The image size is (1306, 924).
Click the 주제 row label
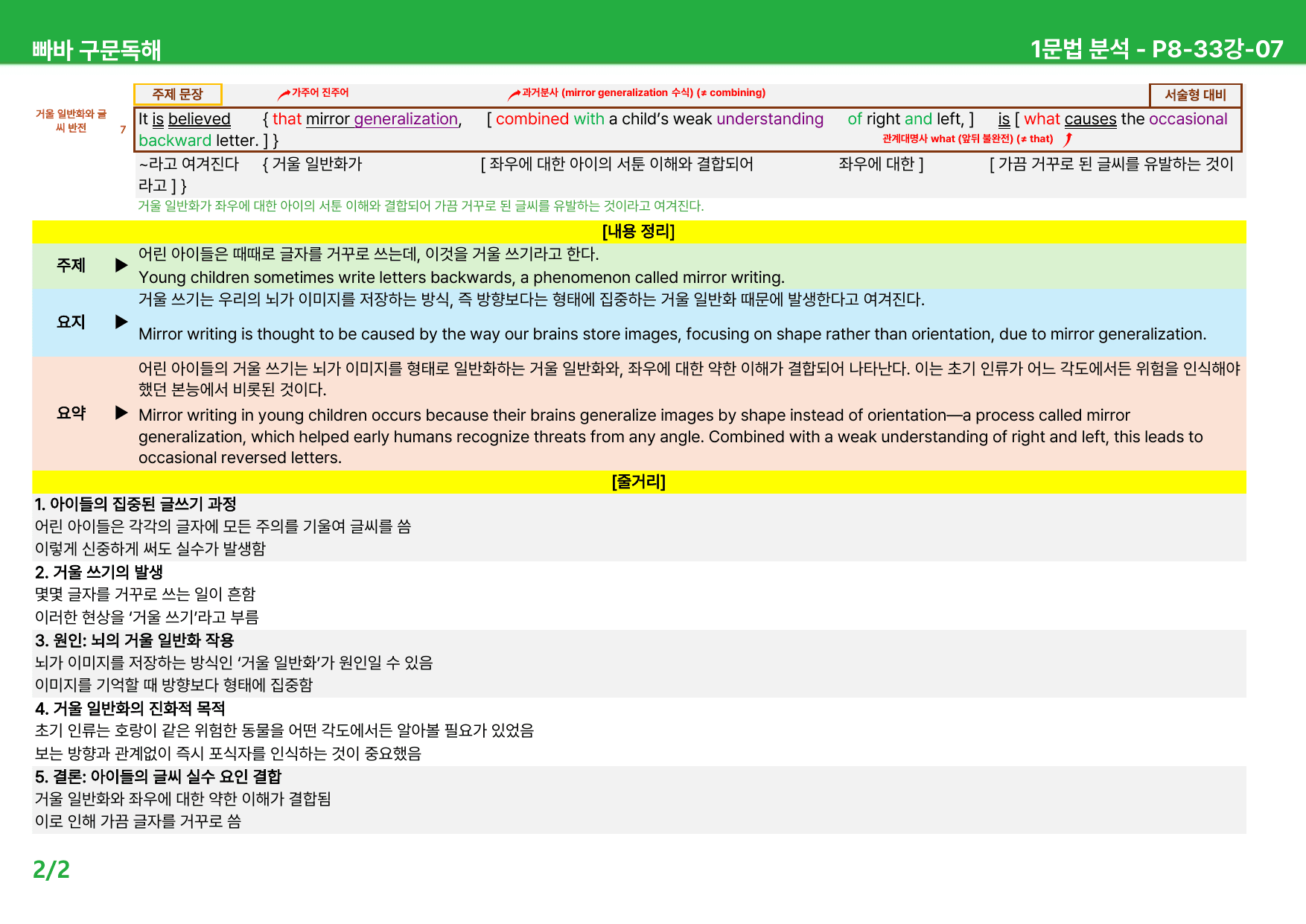pos(71,265)
